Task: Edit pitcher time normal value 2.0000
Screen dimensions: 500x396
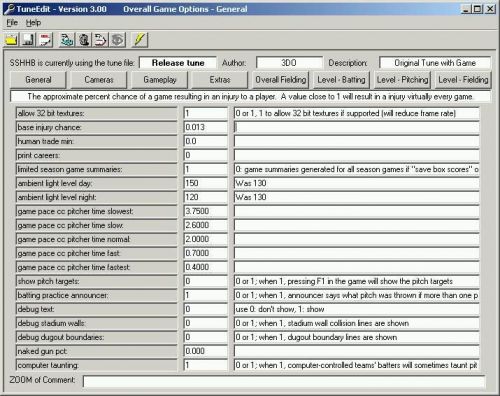Action: pos(205,239)
